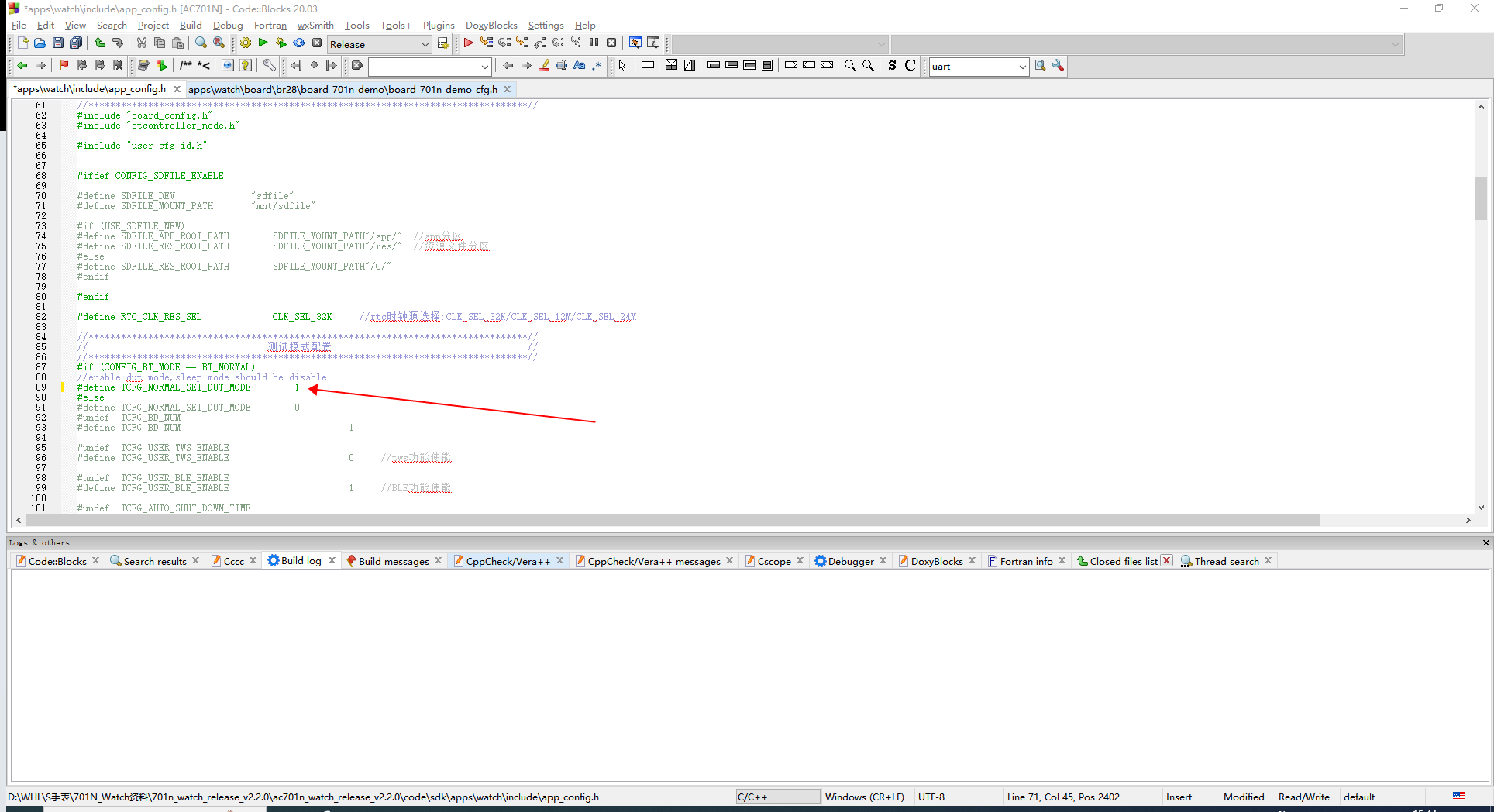Toggle bookmark with the red flag icon
Image resolution: width=1494 pixels, height=812 pixels.
tap(64, 66)
